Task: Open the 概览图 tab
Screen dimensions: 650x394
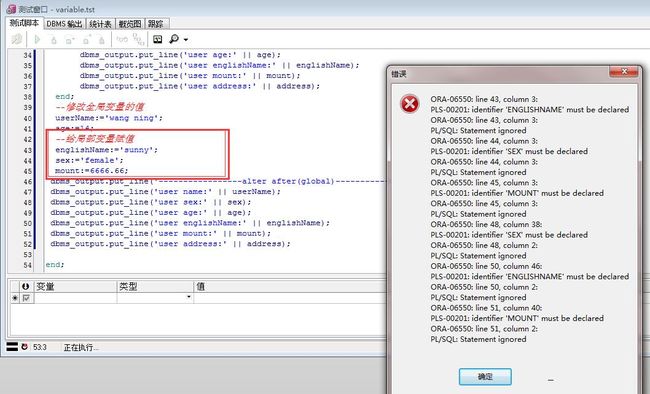Action: click(130, 24)
